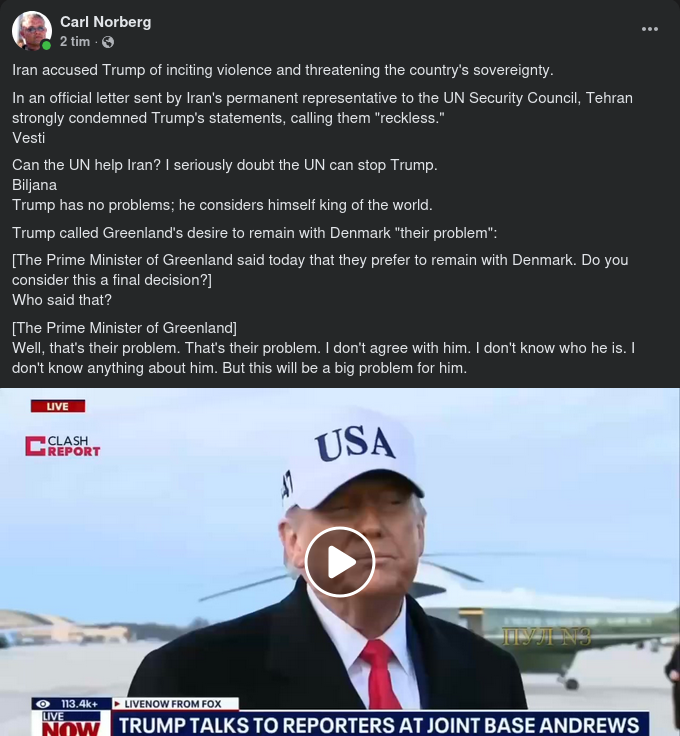680x736 pixels.
Task: Open the three-dots post options menu
Action: click(649, 29)
